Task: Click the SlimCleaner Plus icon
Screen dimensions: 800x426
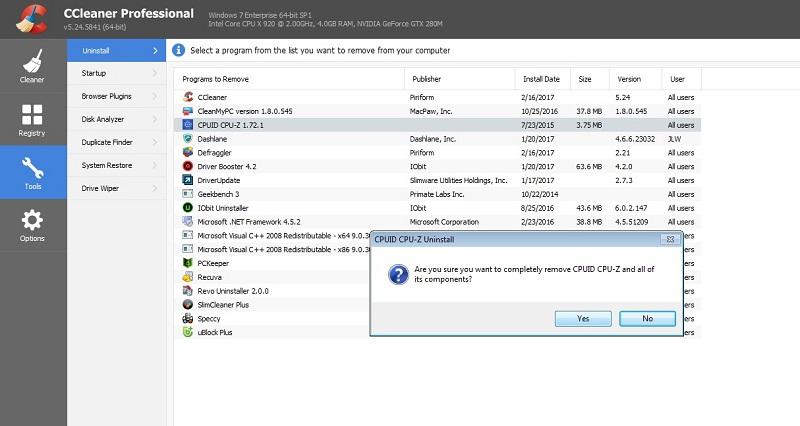Action: click(188, 305)
